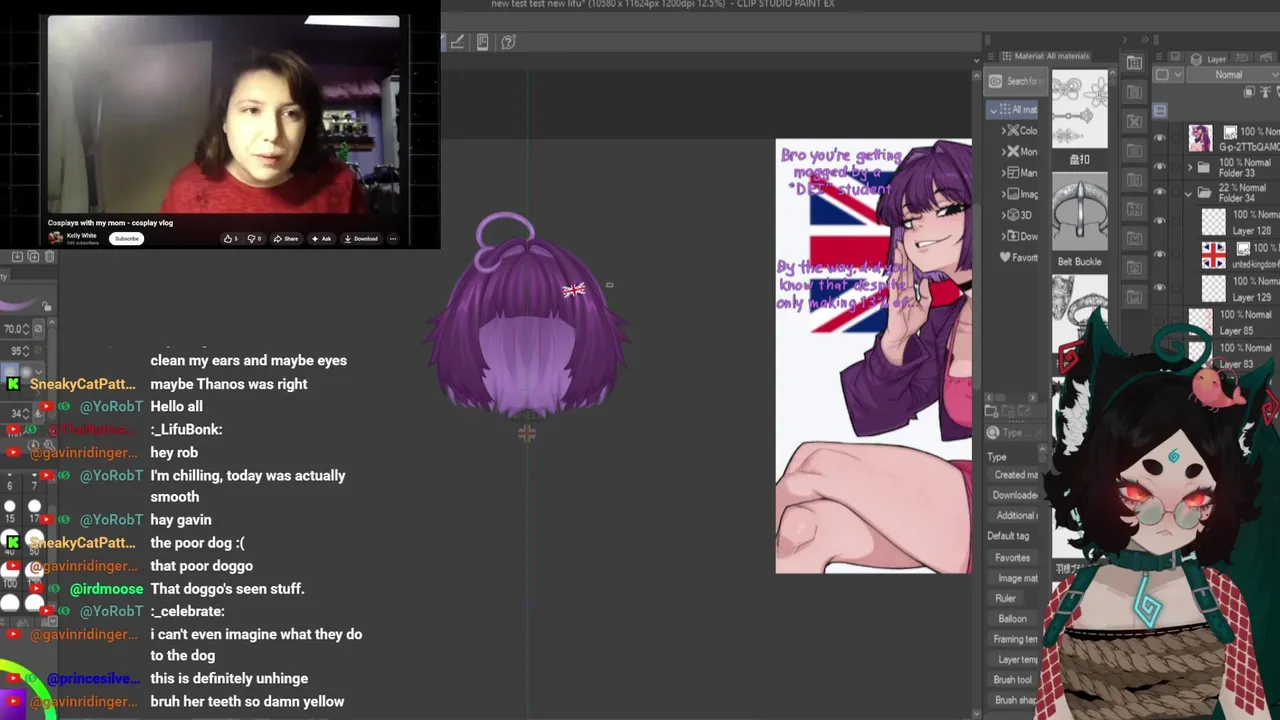Click the tablet device icon in the command bar
Screen dimensions: 1280x720
[x=482, y=42]
